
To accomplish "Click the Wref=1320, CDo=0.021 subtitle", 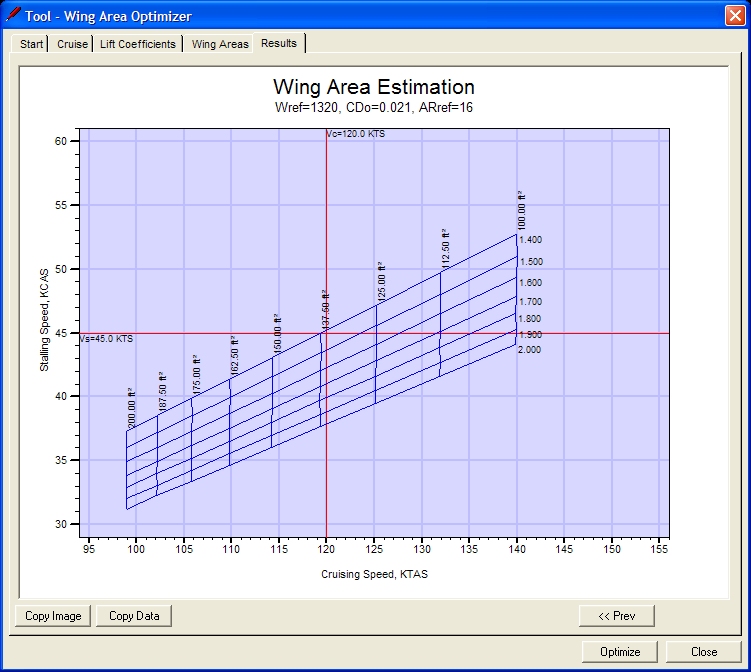I will pyautogui.click(x=374, y=107).
